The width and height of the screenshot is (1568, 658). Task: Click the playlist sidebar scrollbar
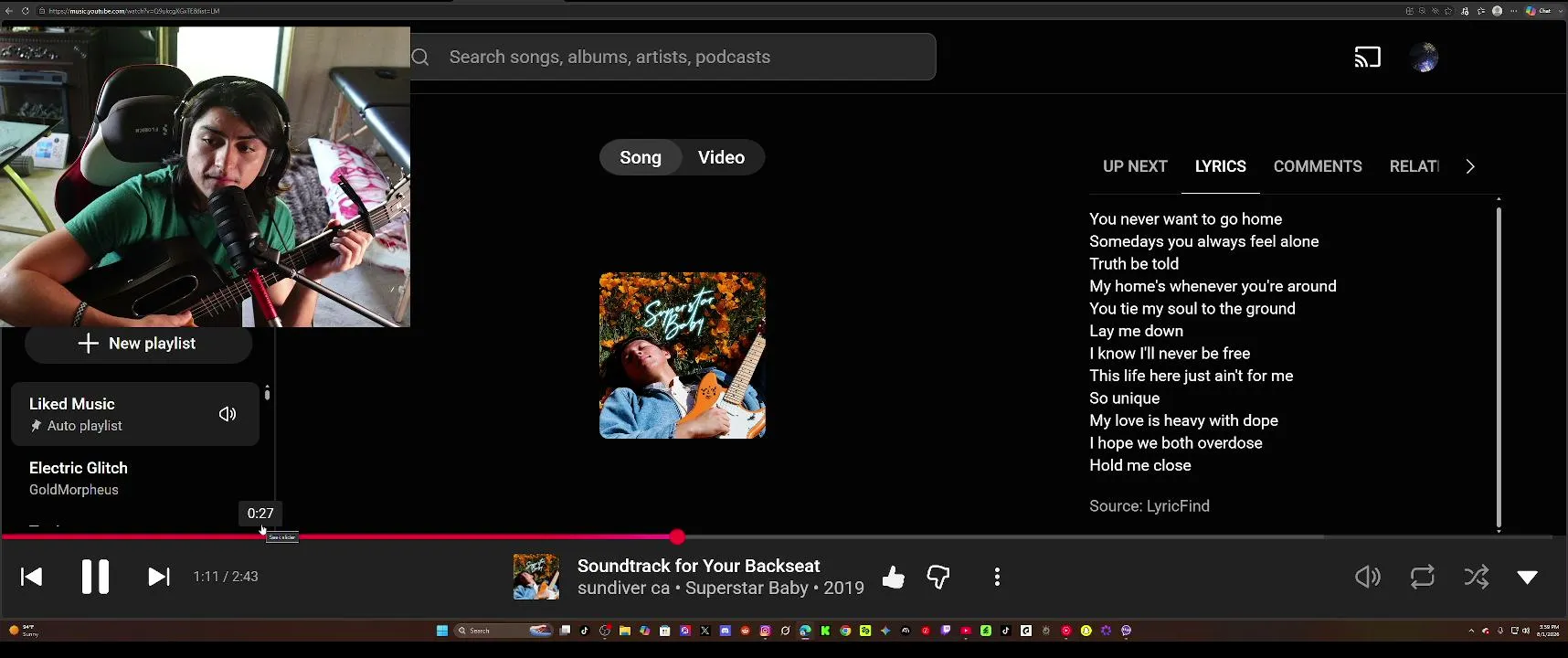click(x=267, y=394)
